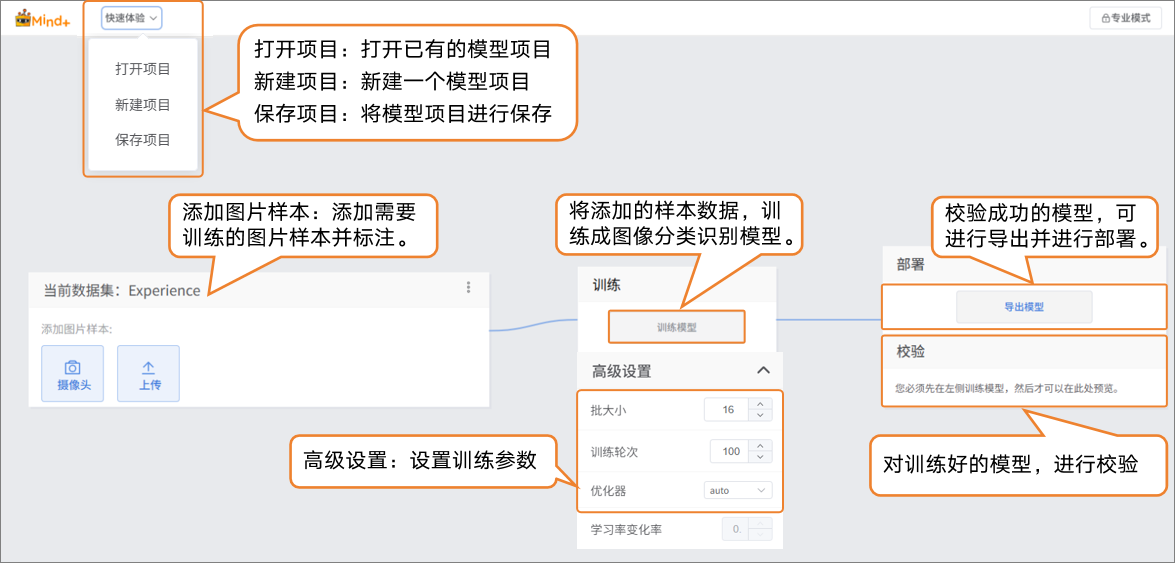The image size is (1176, 564).
Task: Click the 导出模型 button
Action: [1024, 307]
